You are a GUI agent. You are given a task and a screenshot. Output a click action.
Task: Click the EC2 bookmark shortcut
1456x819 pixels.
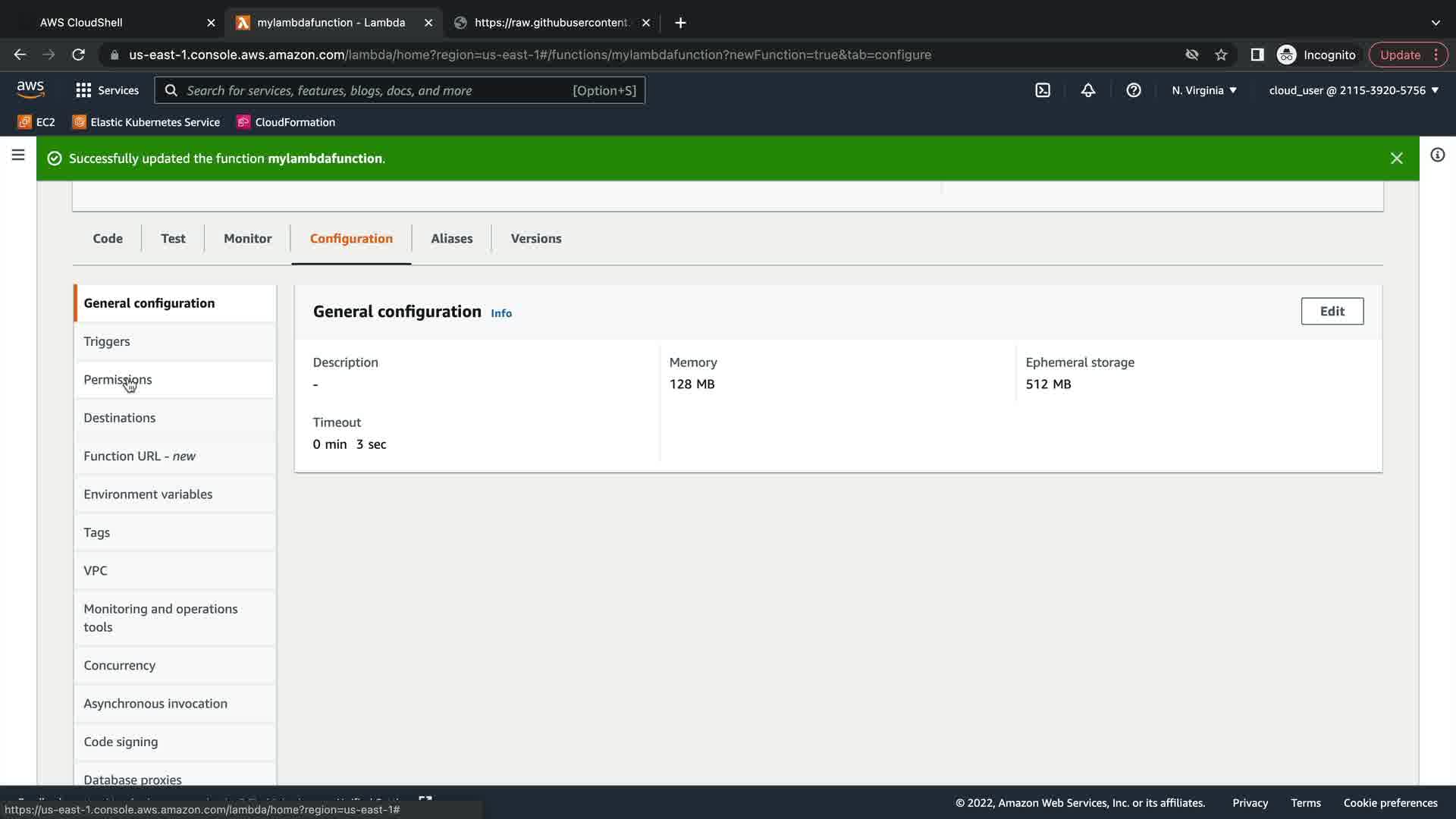(36, 122)
